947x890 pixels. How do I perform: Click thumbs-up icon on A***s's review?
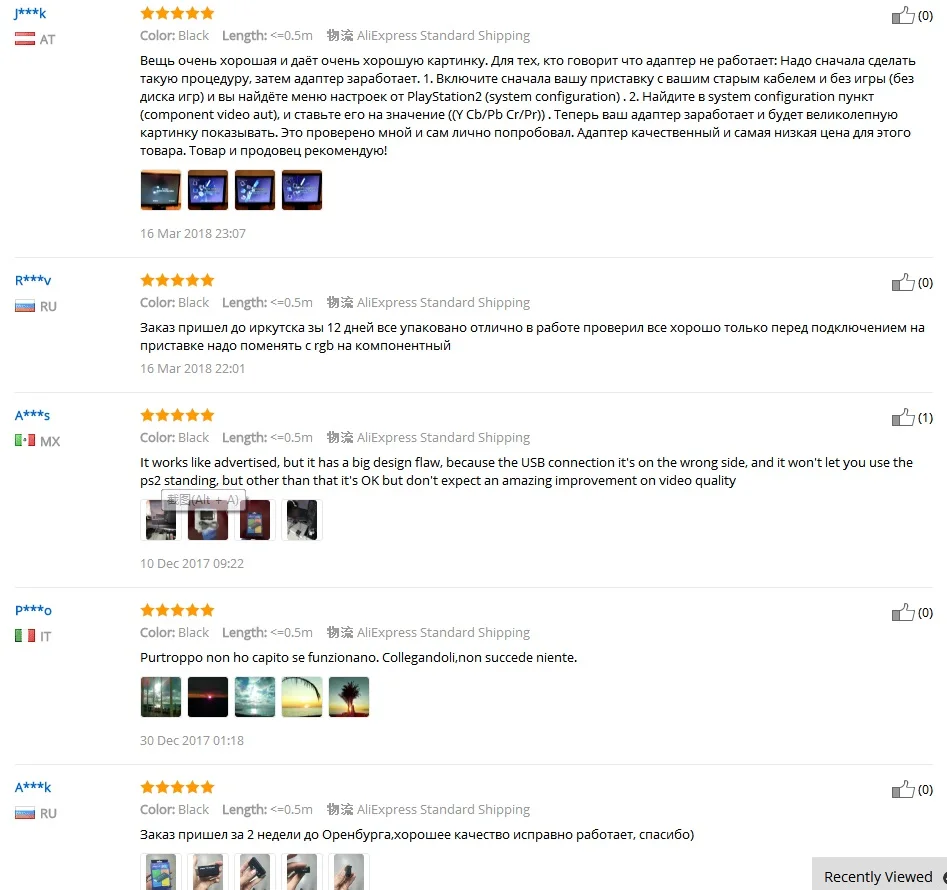tap(903, 417)
